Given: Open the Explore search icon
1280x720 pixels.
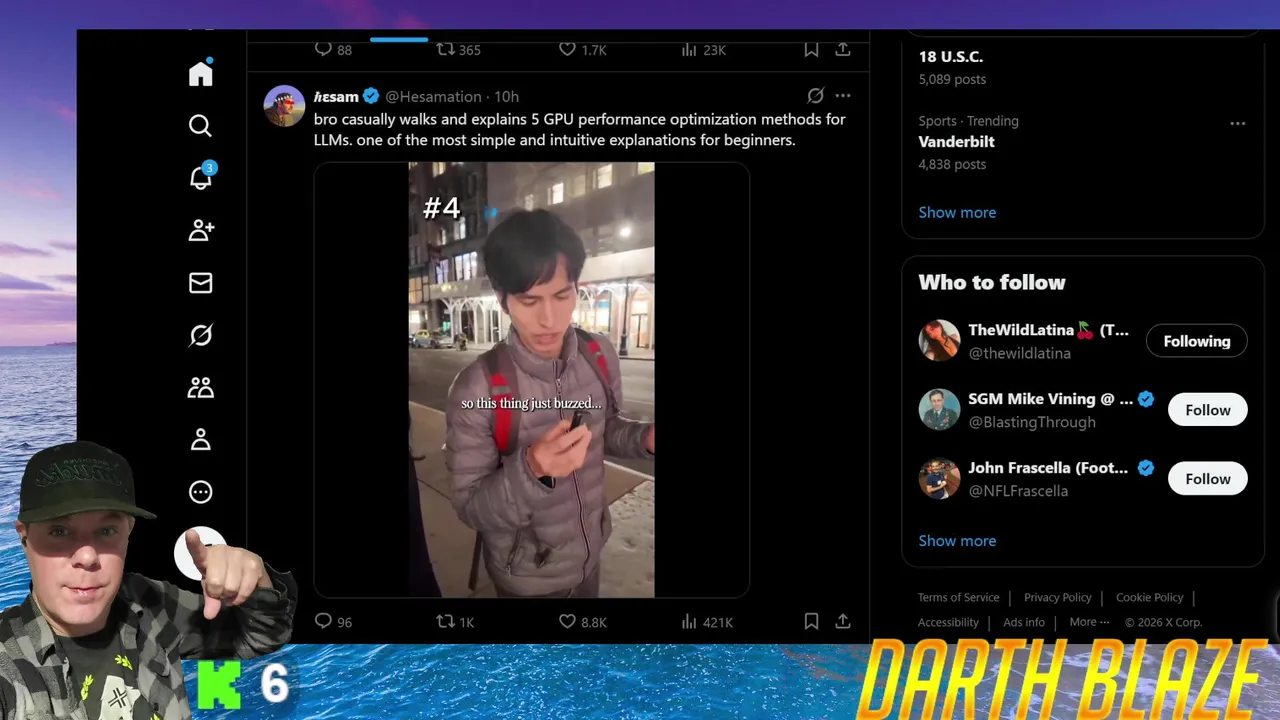Looking at the screenshot, I should pyautogui.click(x=201, y=126).
